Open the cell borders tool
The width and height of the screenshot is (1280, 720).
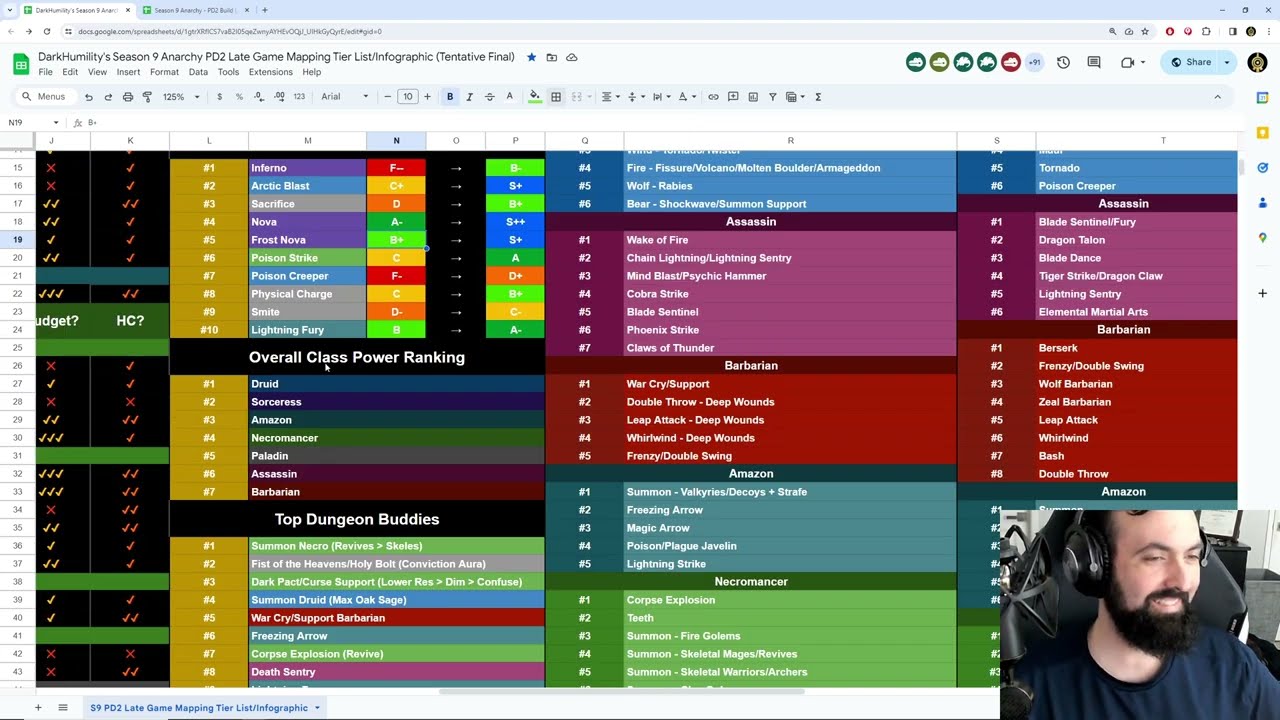pos(556,97)
